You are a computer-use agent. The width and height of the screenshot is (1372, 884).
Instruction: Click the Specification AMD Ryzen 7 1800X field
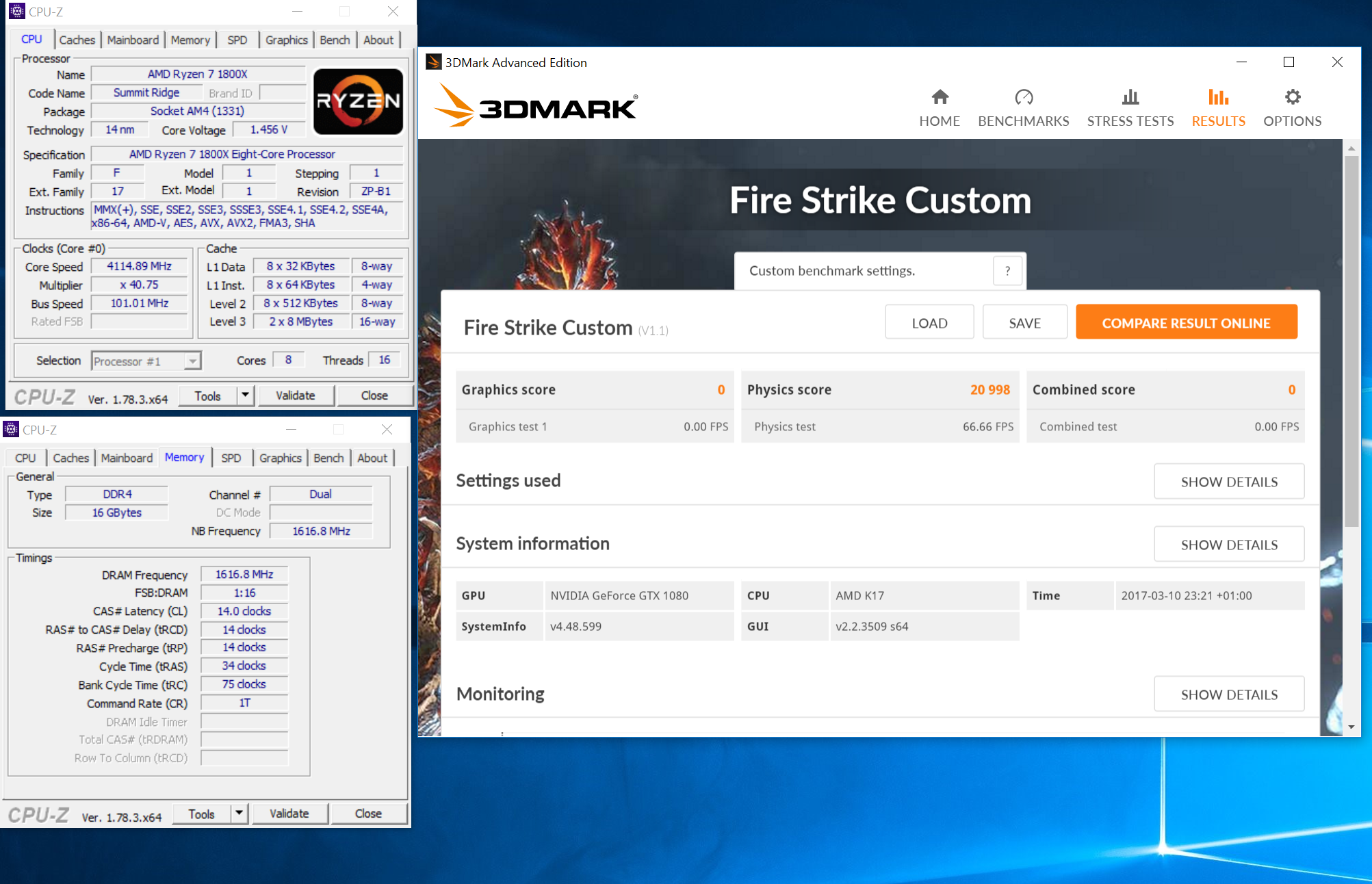pyautogui.click(x=247, y=154)
